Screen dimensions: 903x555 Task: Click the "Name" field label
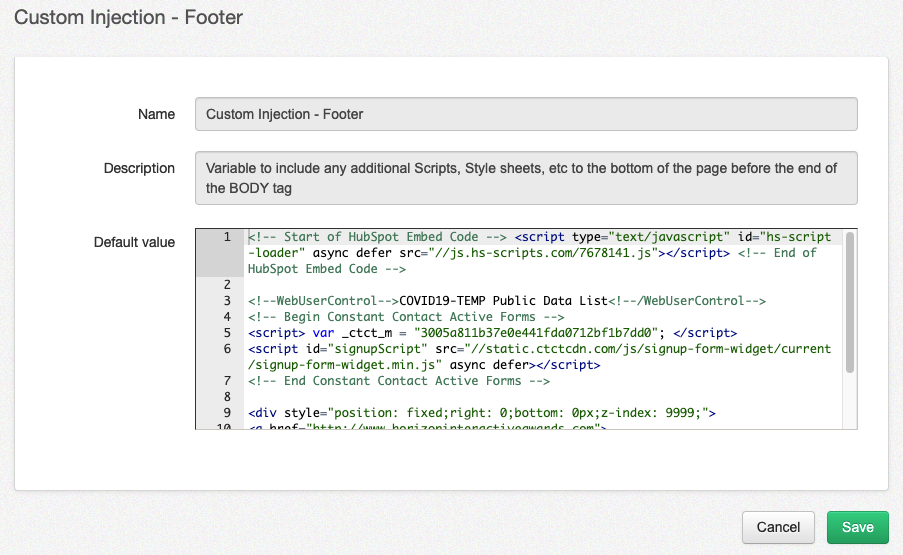157,114
